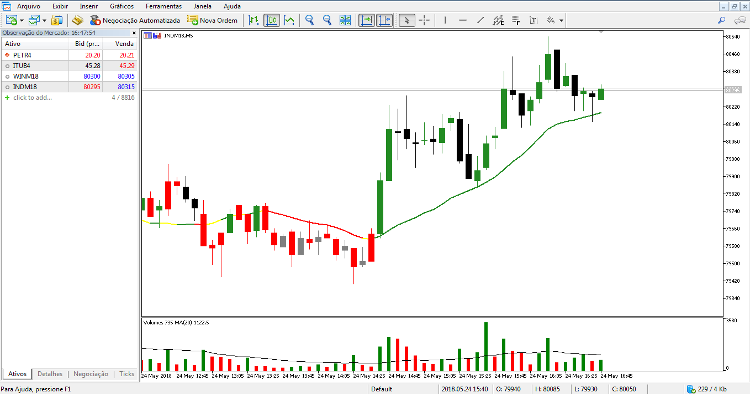Open the search magnifier icon
The height and width of the screenshot is (394, 750).
(721, 20)
